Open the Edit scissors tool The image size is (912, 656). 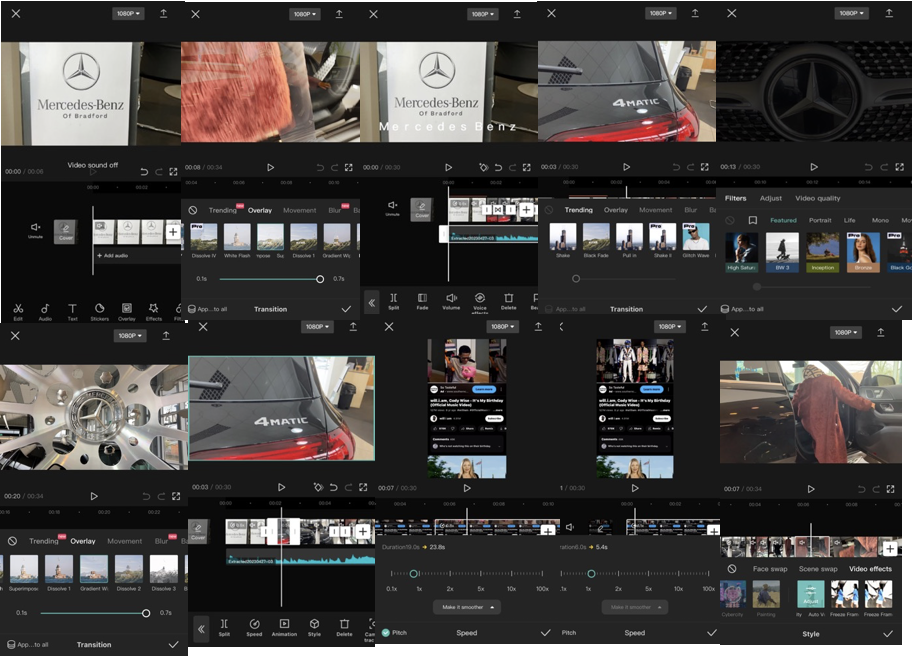[18, 311]
